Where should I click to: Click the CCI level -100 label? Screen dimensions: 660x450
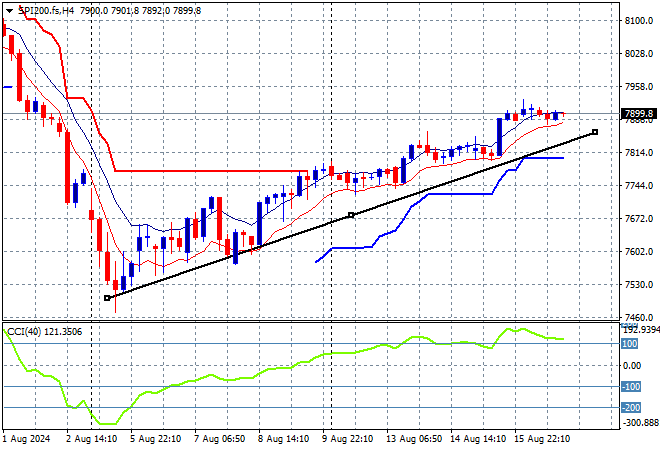(631, 386)
